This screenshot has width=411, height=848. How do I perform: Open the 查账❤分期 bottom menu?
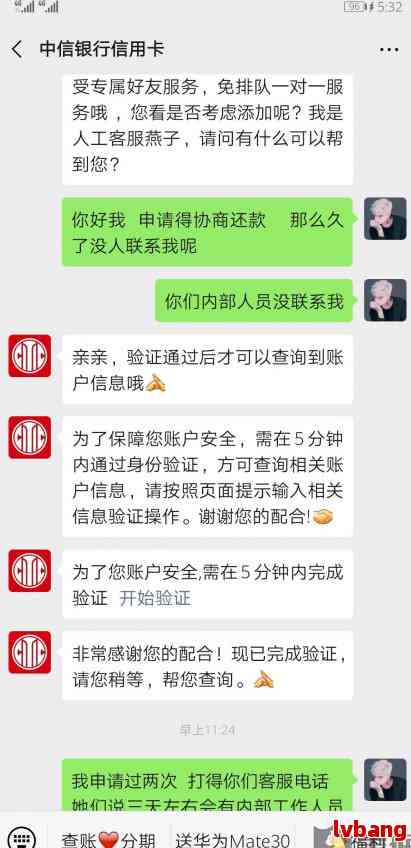[108, 839]
